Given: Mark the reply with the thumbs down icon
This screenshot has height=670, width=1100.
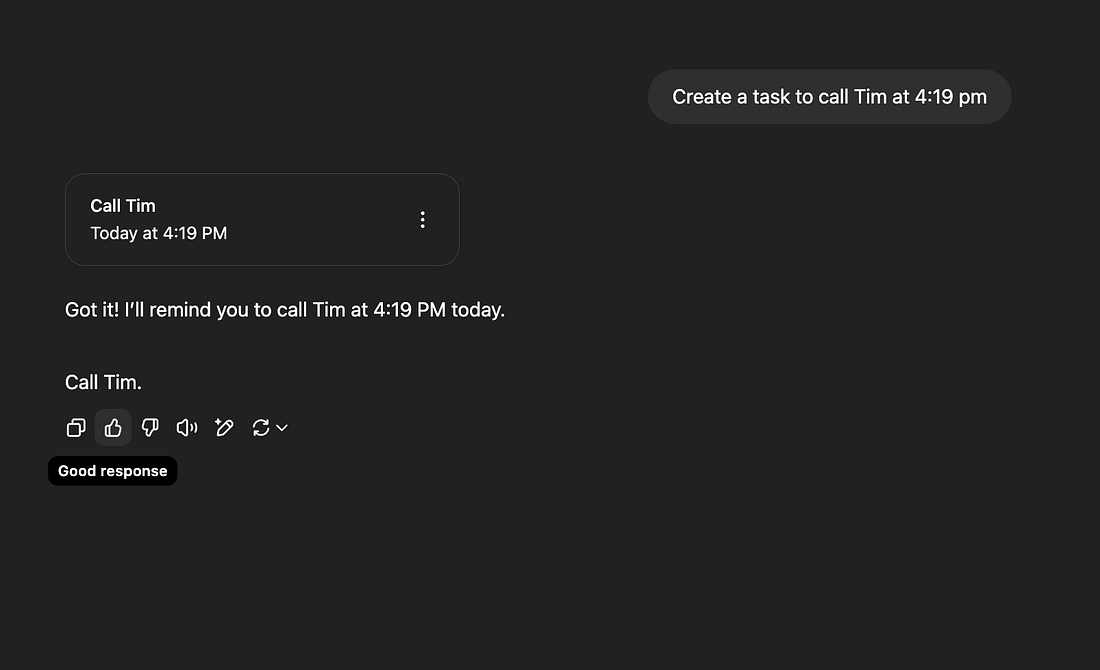Looking at the screenshot, I should coord(150,428).
